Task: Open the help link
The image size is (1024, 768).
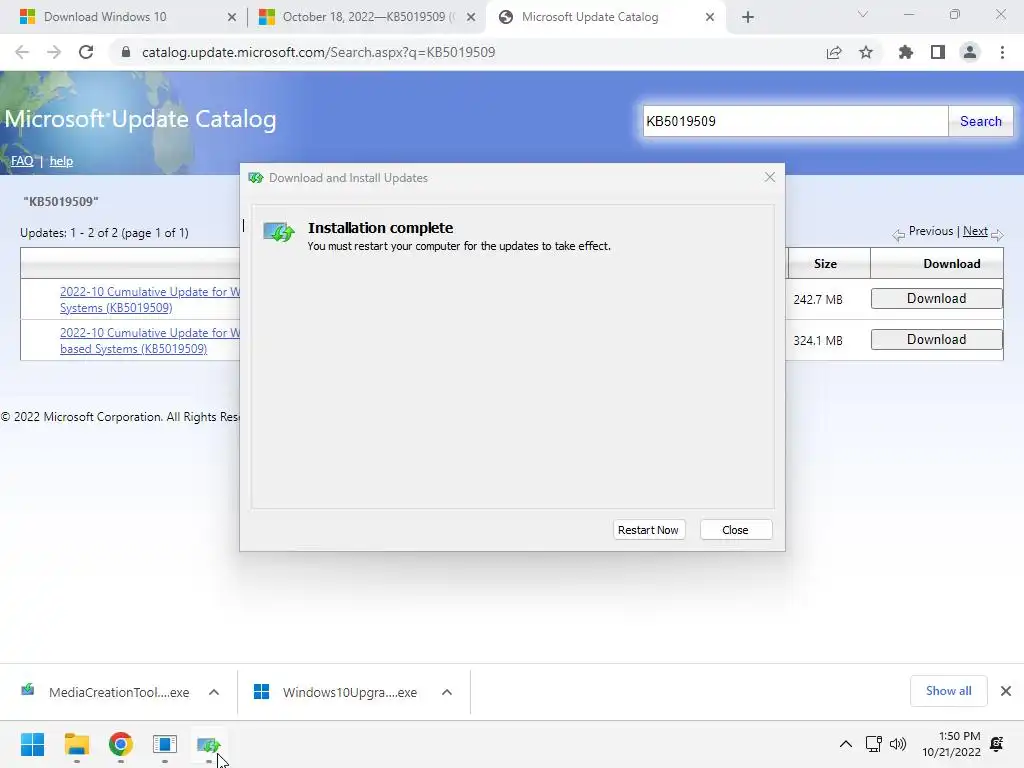Action: 61,161
